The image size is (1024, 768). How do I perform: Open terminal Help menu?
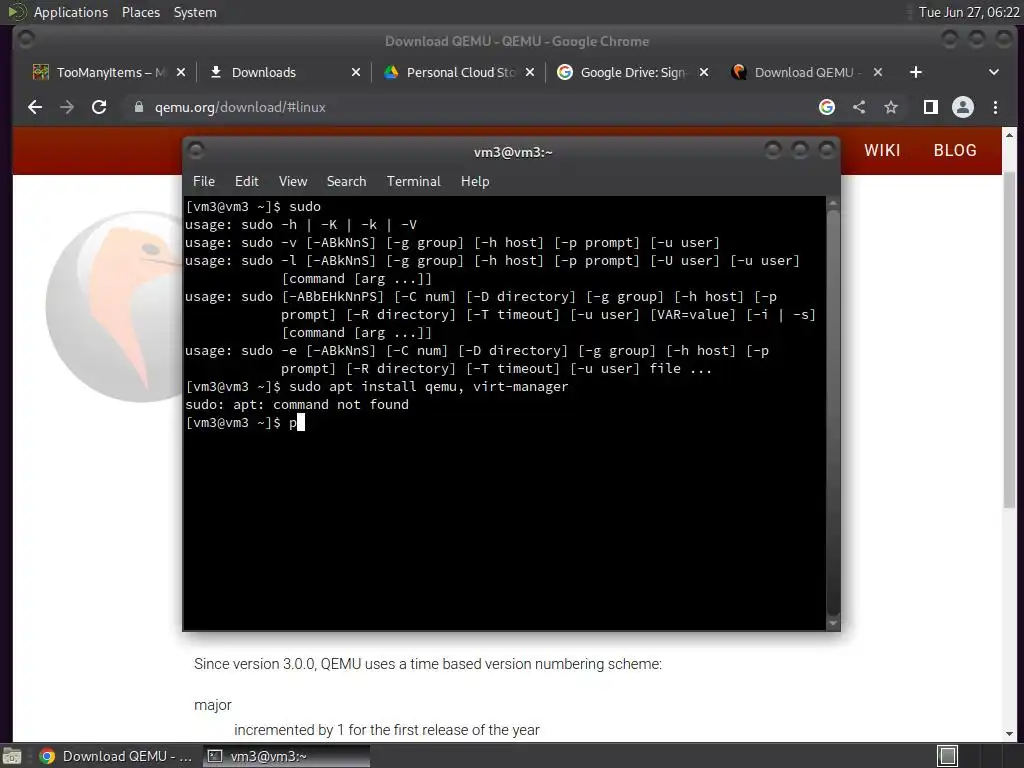pos(475,182)
